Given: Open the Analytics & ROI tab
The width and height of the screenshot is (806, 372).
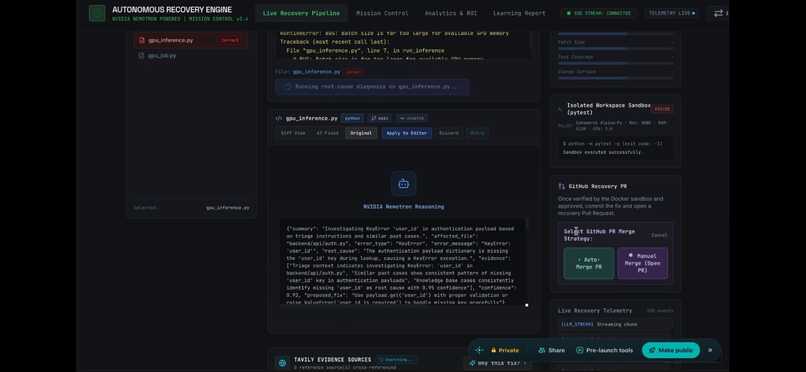Looking at the screenshot, I should (x=451, y=13).
